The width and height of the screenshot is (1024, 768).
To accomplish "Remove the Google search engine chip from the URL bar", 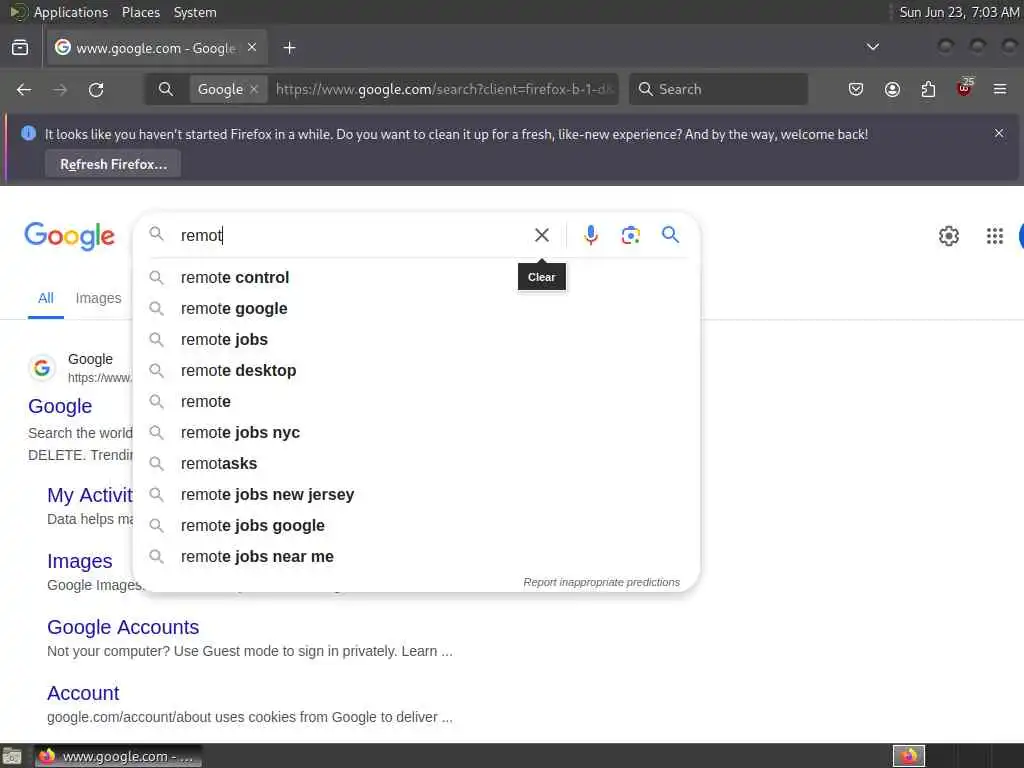I will click(x=254, y=89).
